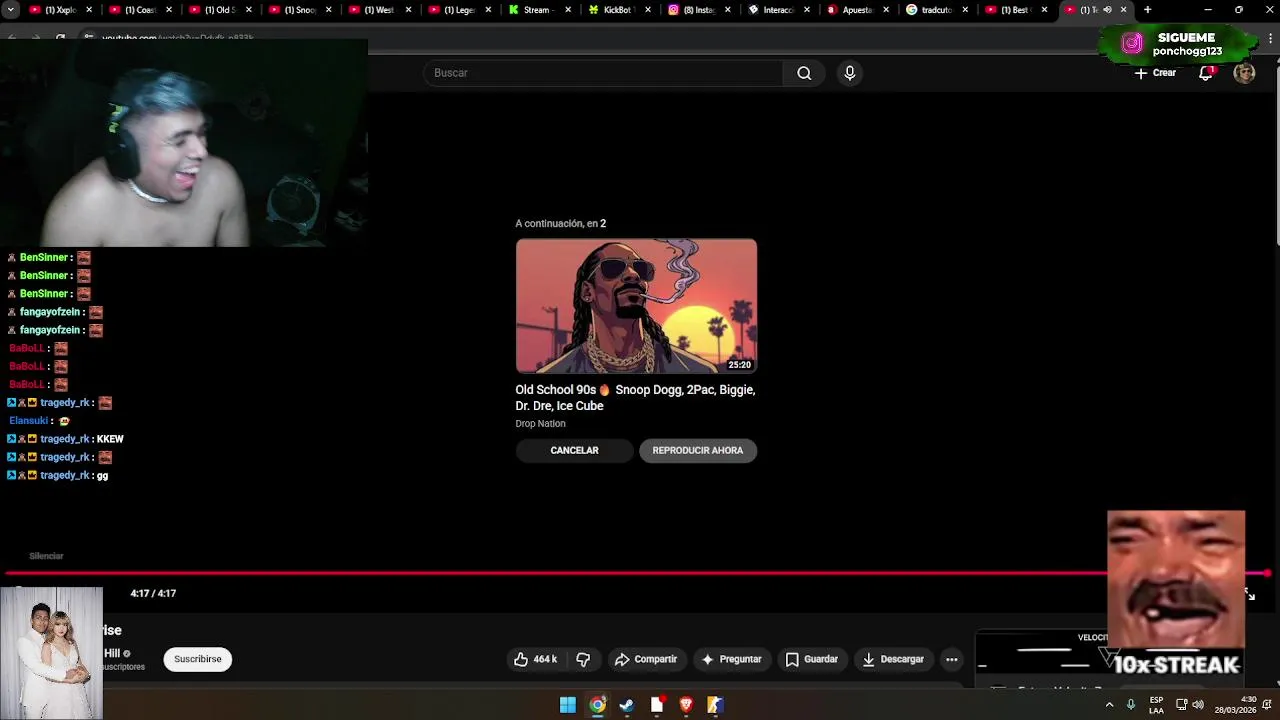Save the video with Guardar
Viewport: 1280px width, 720px height.
811,659
